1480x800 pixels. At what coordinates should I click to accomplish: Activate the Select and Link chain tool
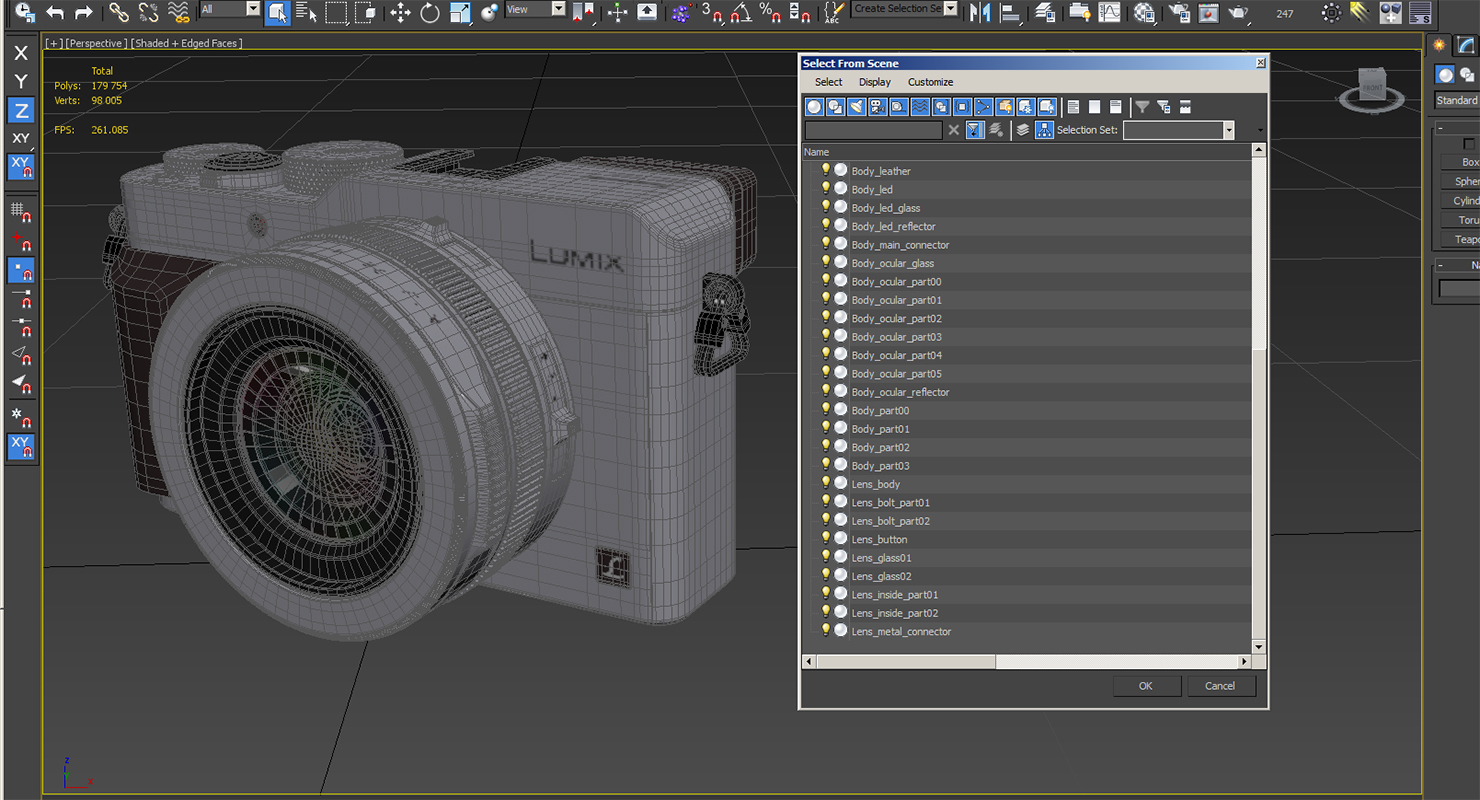click(x=119, y=12)
